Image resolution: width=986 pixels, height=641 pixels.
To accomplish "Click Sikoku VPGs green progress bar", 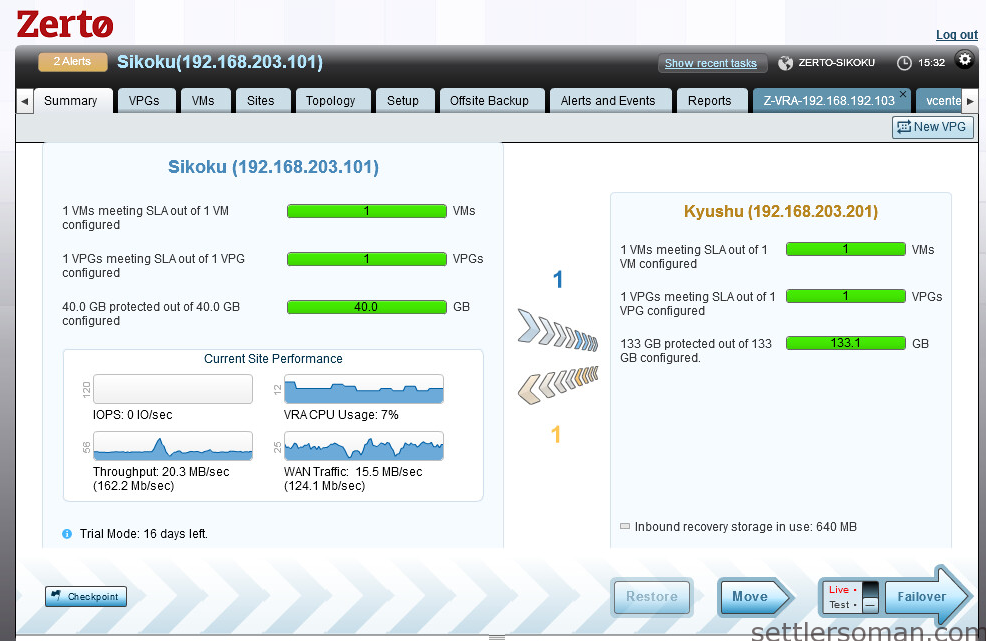I will coord(367,259).
